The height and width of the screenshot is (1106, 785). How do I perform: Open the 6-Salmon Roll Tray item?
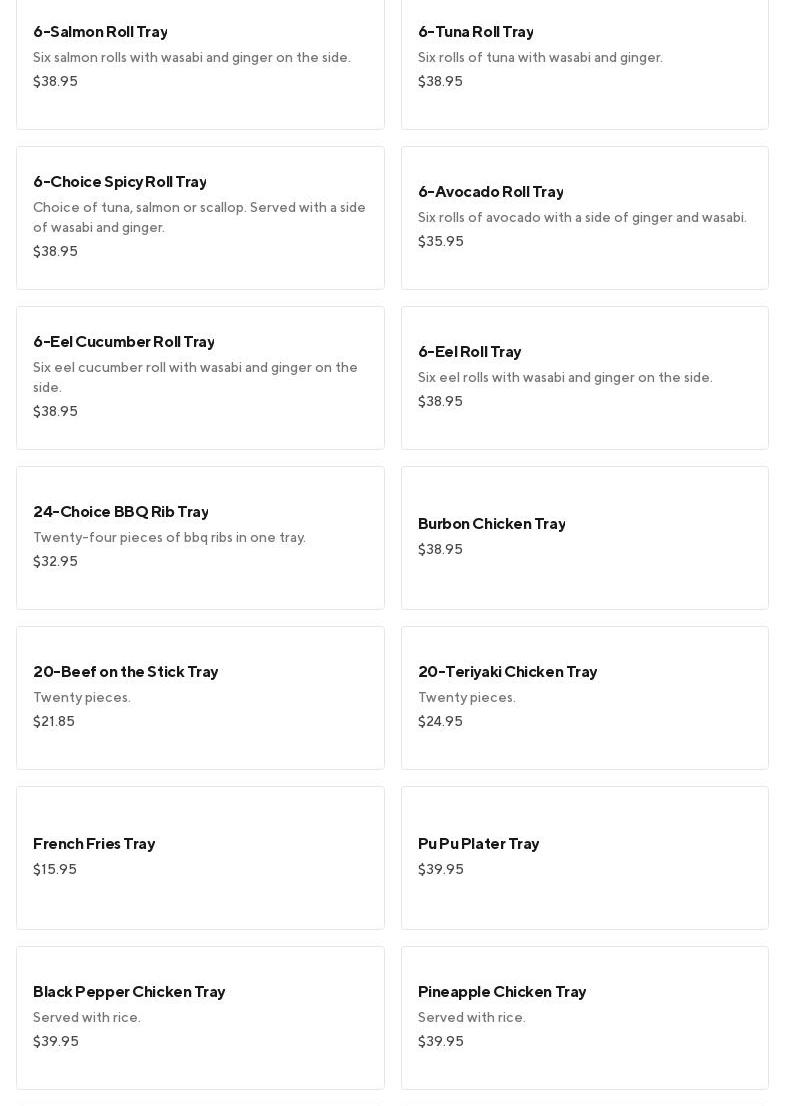point(100,32)
